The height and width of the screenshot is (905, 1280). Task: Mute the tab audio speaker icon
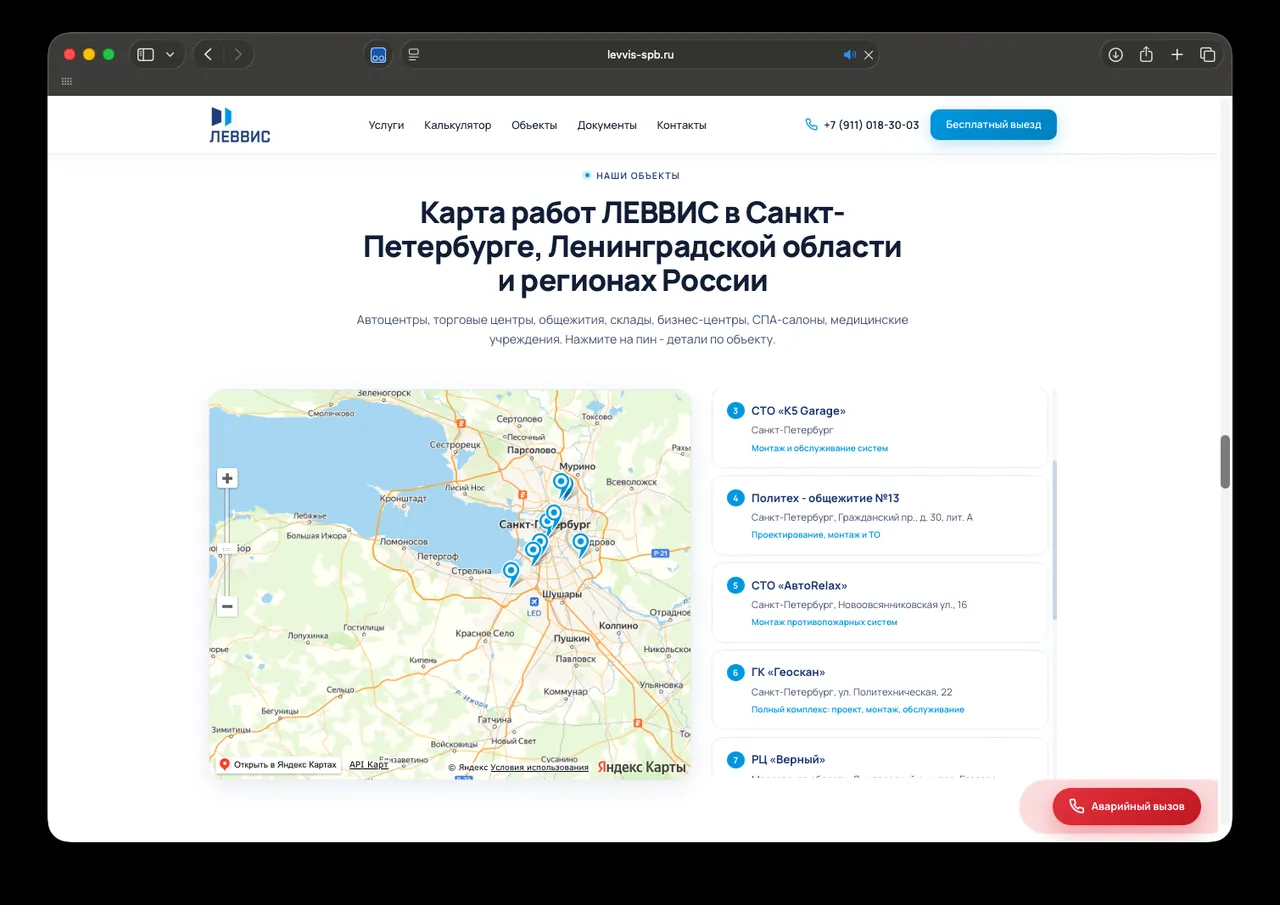tap(849, 55)
